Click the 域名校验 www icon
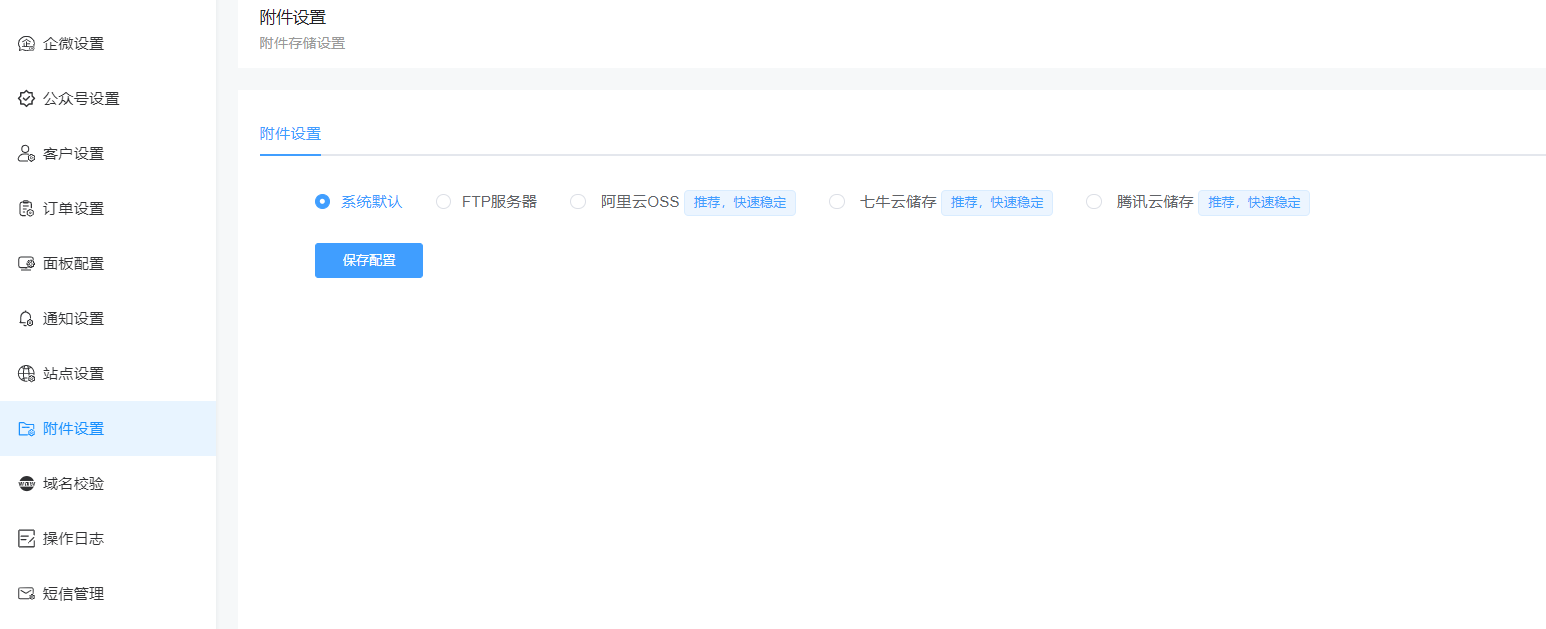The image size is (1546, 629). point(27,484)
